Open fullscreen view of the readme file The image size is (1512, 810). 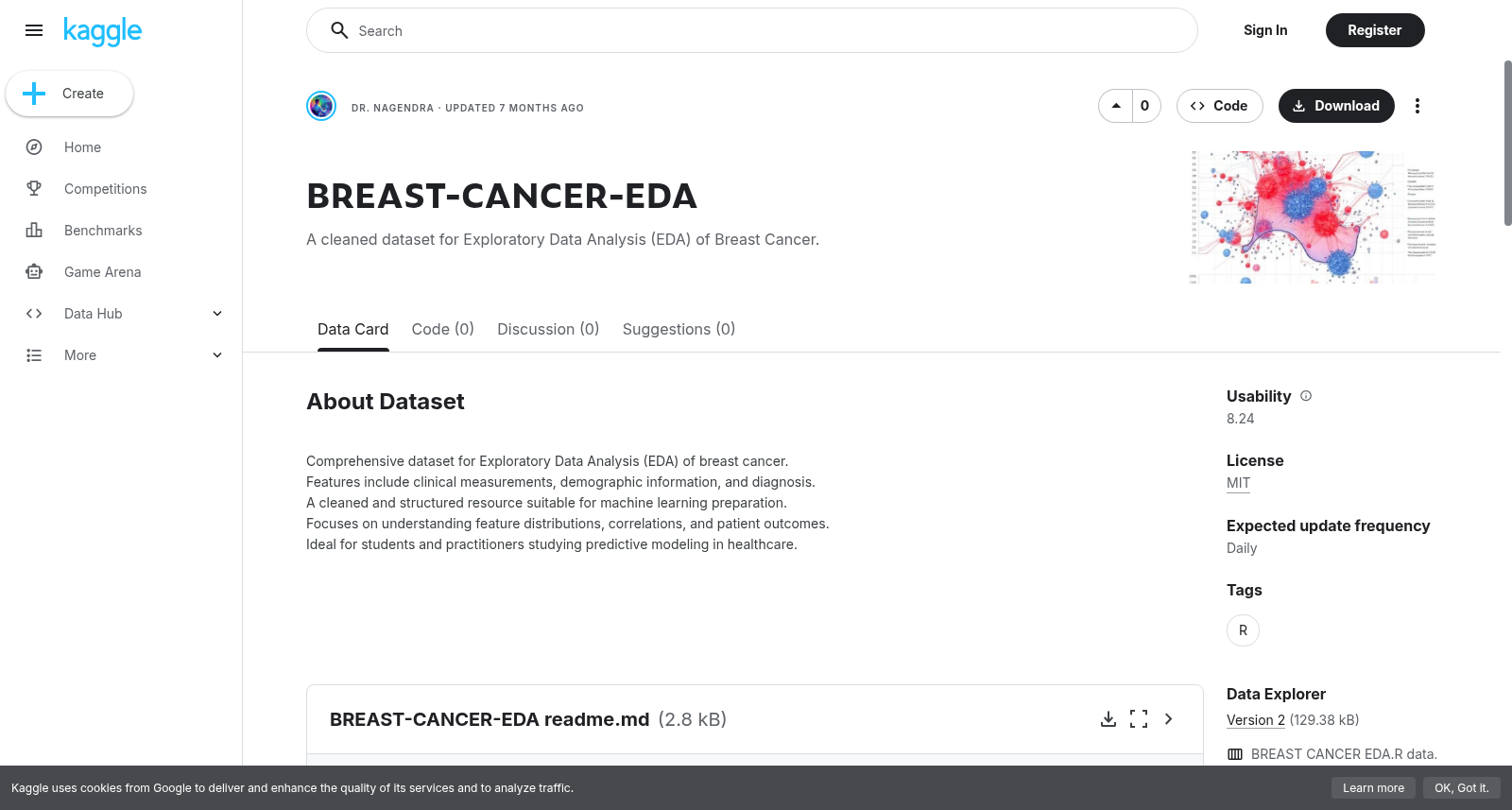click(x=1139, y=719)
